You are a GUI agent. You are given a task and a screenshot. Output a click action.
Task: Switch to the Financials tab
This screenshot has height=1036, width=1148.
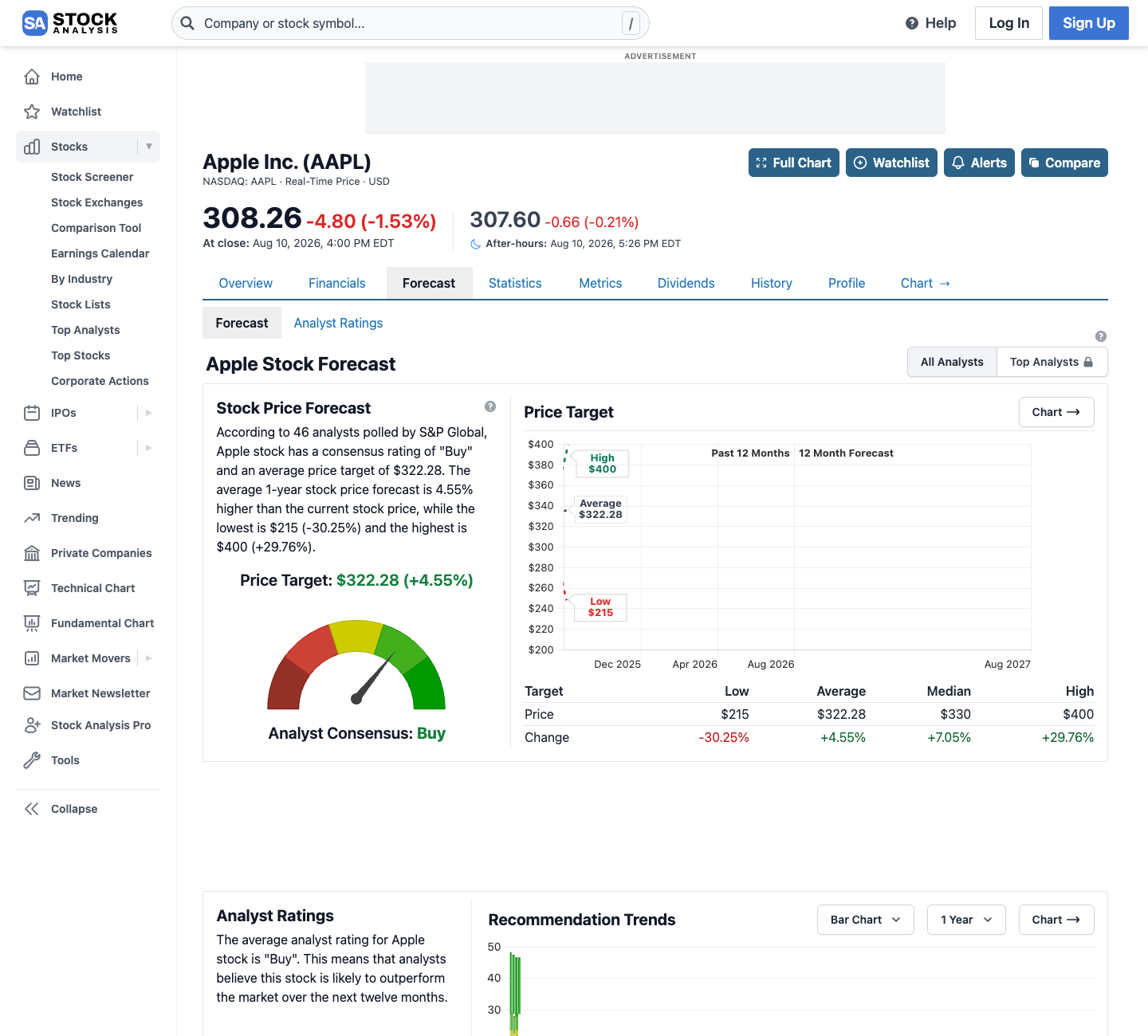(x=337, y=283)
